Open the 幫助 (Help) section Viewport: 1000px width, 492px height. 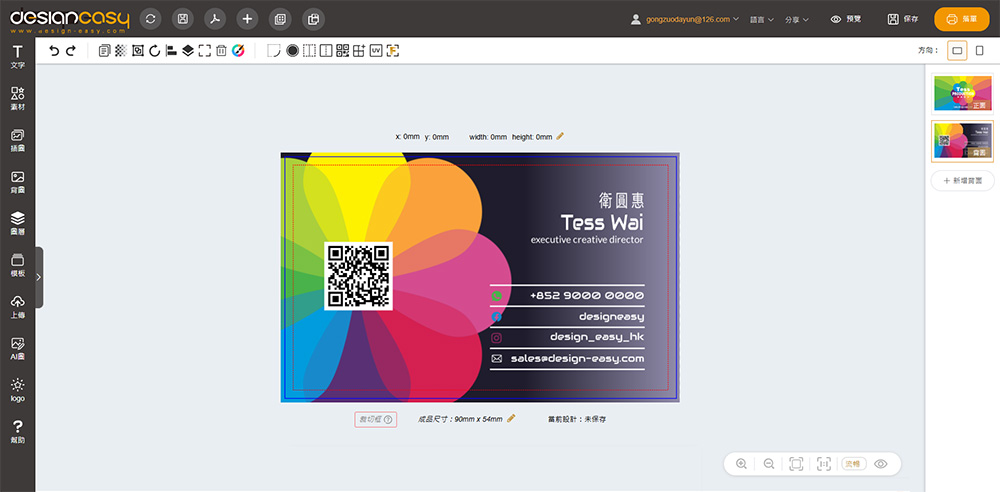point(17,432)
